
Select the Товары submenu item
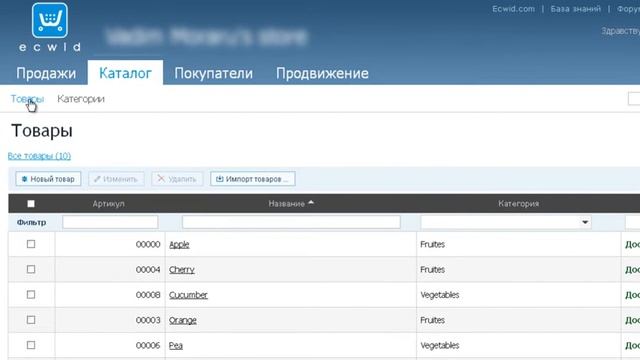pos(27,99)
